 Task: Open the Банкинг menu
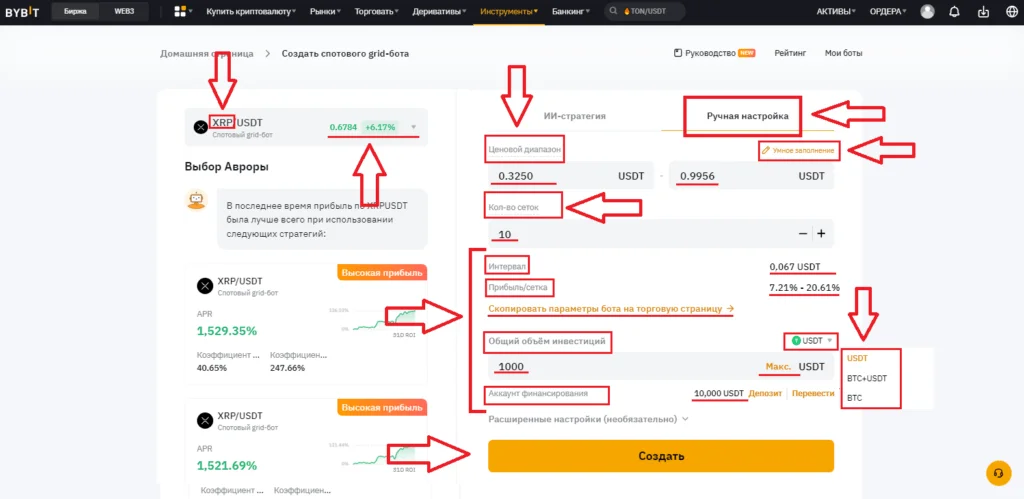point(571,11)
